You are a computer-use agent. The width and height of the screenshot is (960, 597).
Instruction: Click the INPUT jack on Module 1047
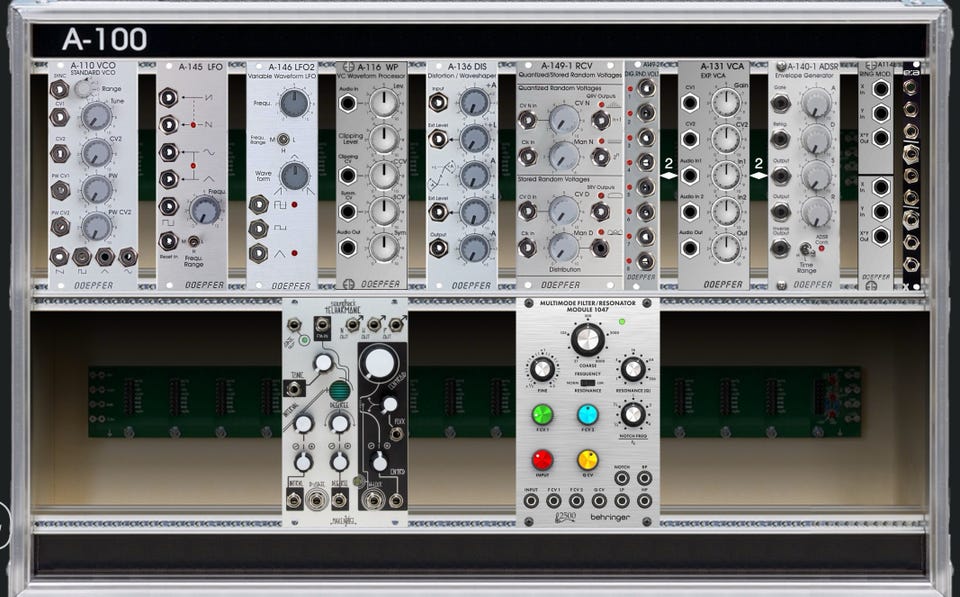[x=531, y=501]
